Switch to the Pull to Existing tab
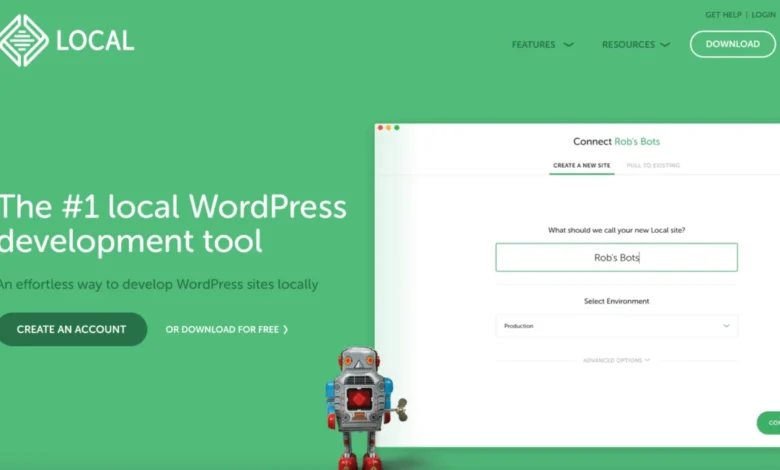Viewport: 780px width, 470px height. 653,165
